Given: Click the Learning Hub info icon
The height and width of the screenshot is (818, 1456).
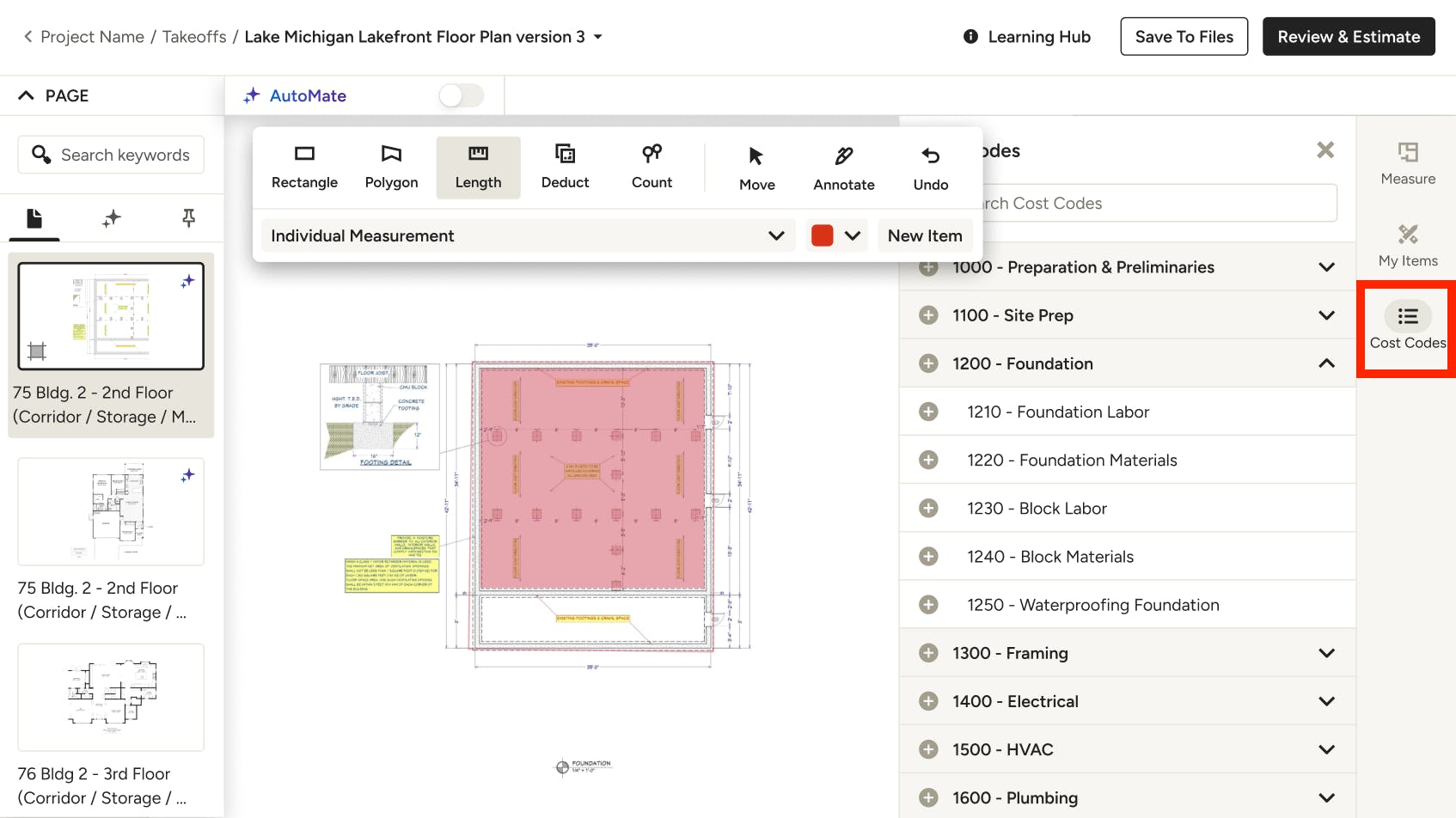Looking at the screenshot, I should [x=970, y=36].
